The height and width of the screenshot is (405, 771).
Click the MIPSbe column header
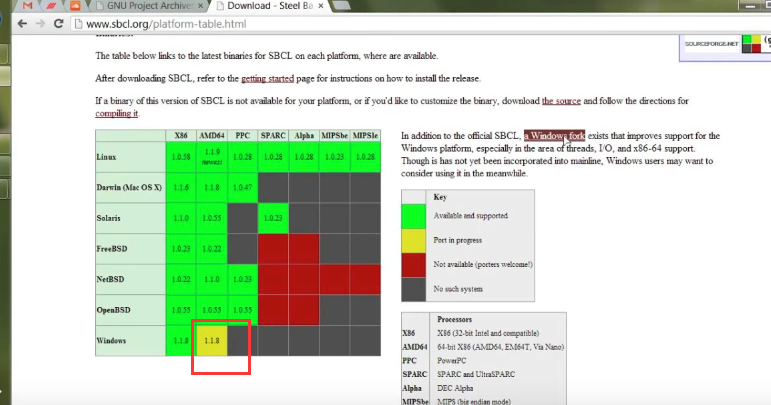tap(334, 136)
